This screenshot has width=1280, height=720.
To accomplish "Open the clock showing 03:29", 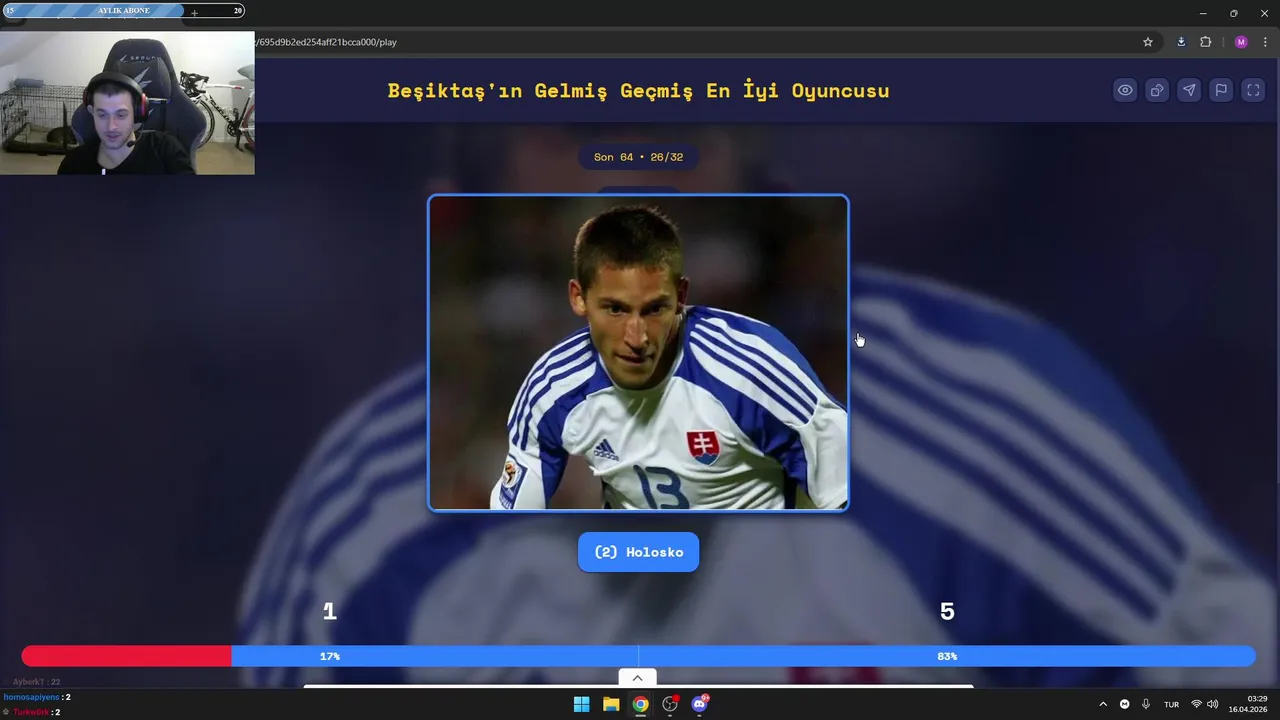I will (1248, 704).
